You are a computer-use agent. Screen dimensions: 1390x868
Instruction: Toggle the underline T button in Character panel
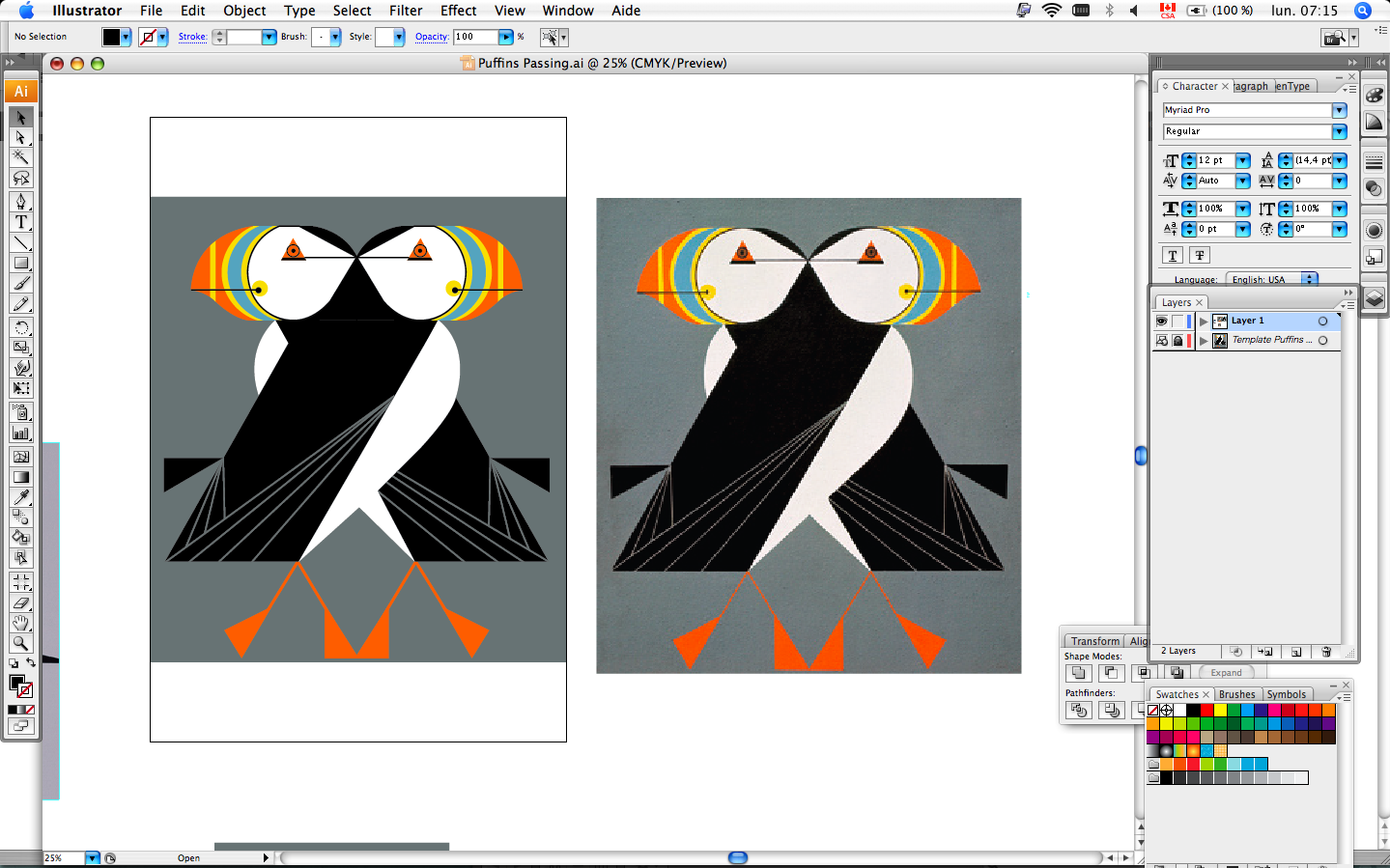[x=1173, y=255]
